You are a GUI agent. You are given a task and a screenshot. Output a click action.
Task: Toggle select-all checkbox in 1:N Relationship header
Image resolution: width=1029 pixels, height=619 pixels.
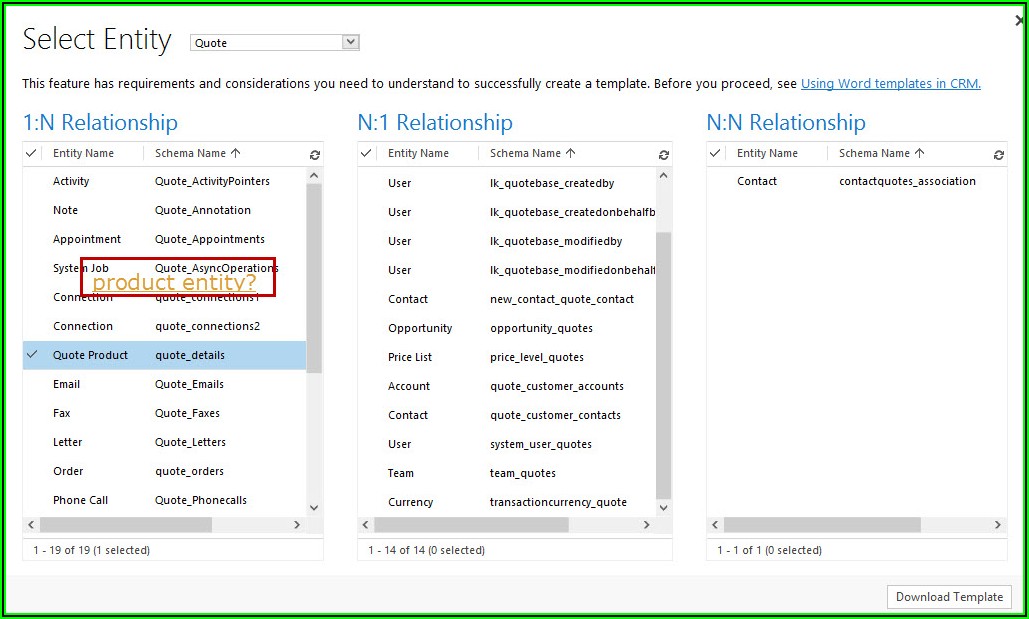(x=32, y=153)
